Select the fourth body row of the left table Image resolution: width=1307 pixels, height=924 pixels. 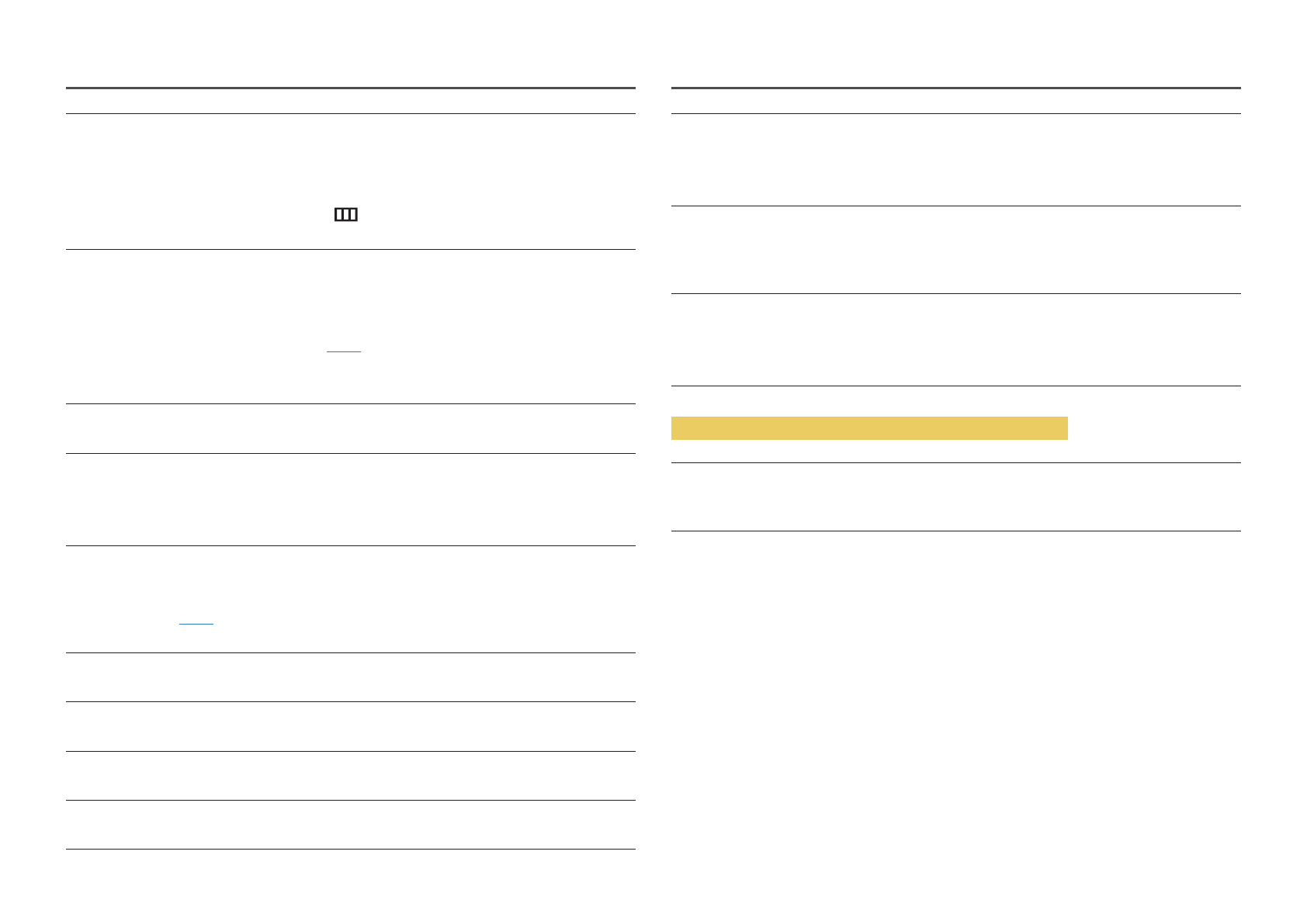[x=350, y=500]
